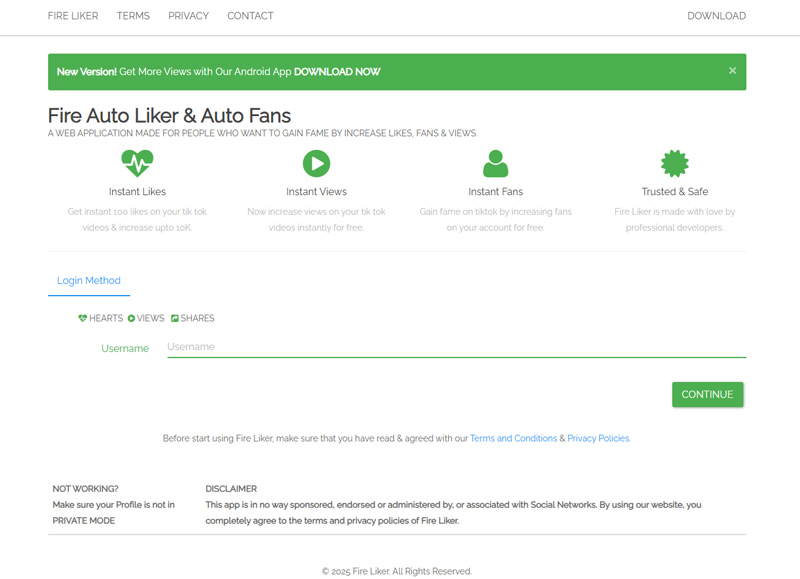Open the Terms and Conditions link
Image resolution: width=800 pixels, height=579 pixels.
point(513,438)
